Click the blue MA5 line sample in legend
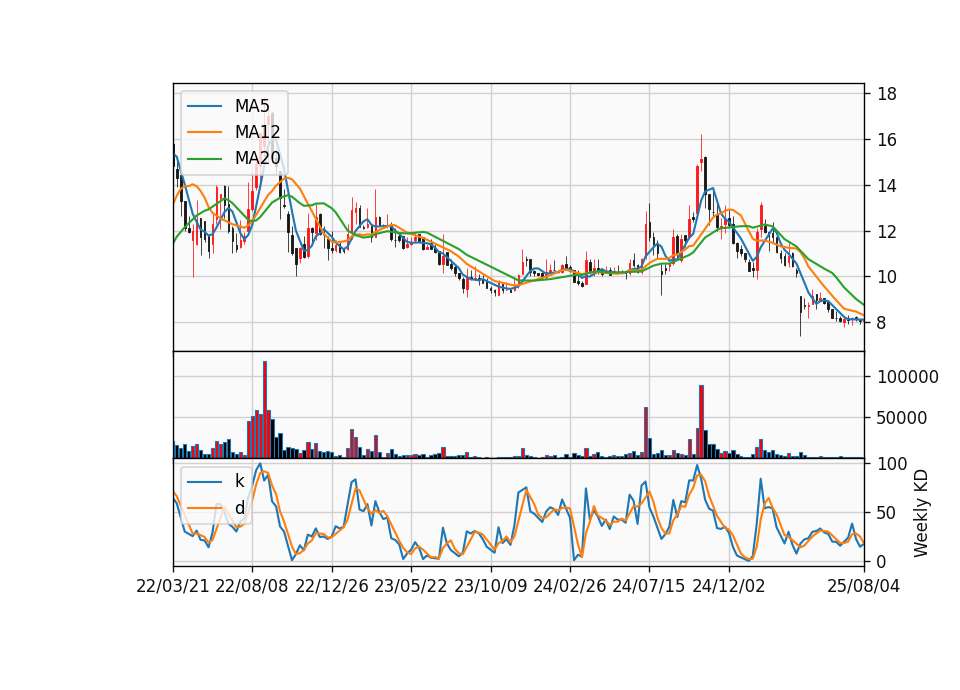Screen dimensions: 960x690 204,106
